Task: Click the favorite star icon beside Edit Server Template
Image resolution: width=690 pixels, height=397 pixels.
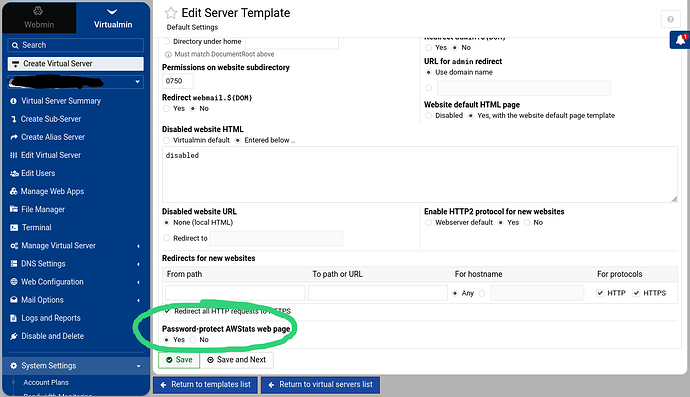Action: pyautogui.click(x=171, y=13)
